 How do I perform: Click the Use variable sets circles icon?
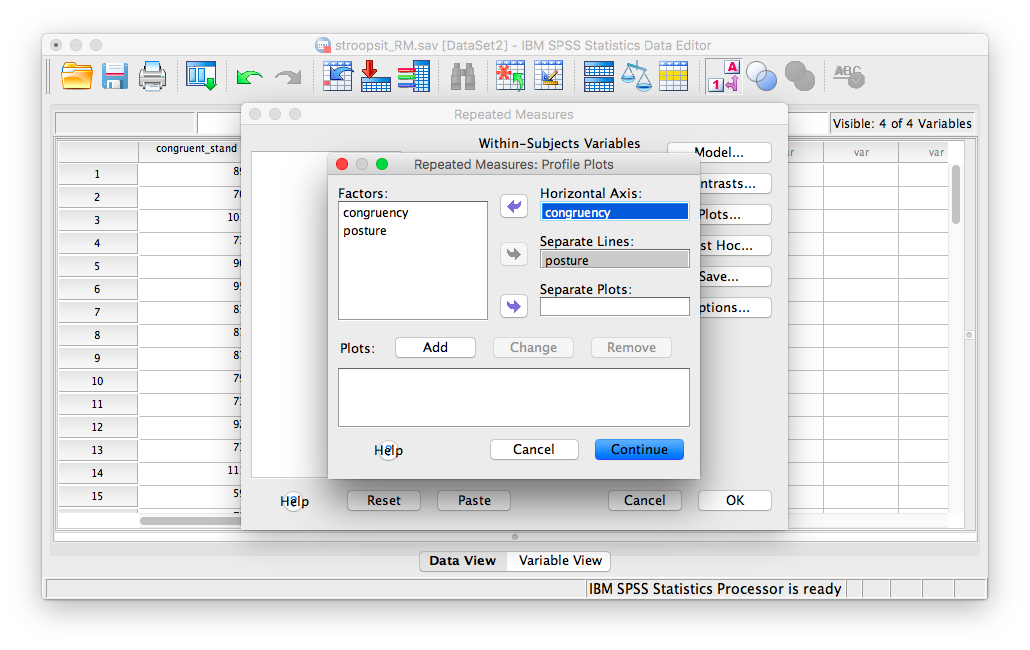pyautogui.click(x=761, y=76)
